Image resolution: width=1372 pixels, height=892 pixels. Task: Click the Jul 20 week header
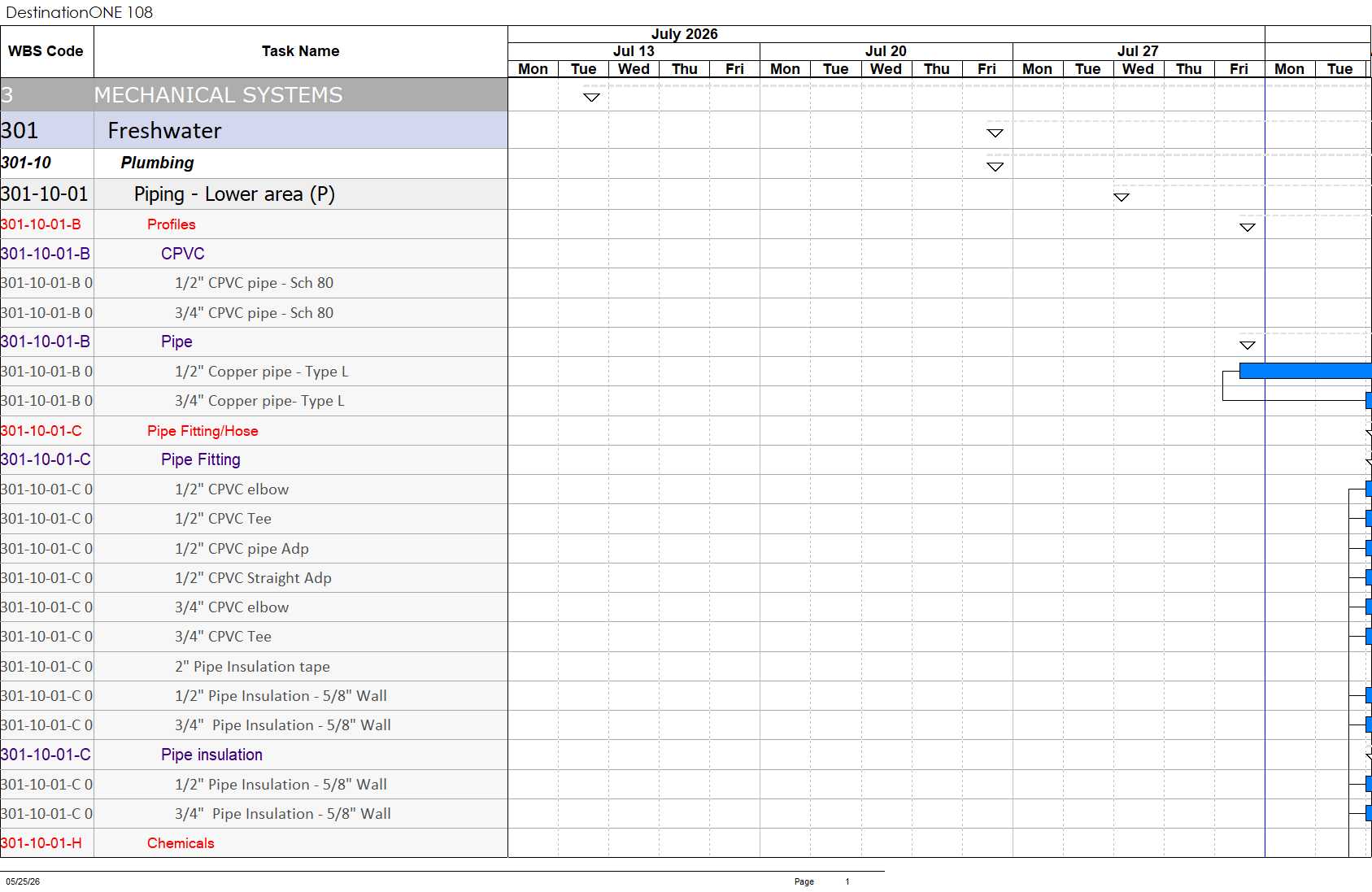point(886,51)
